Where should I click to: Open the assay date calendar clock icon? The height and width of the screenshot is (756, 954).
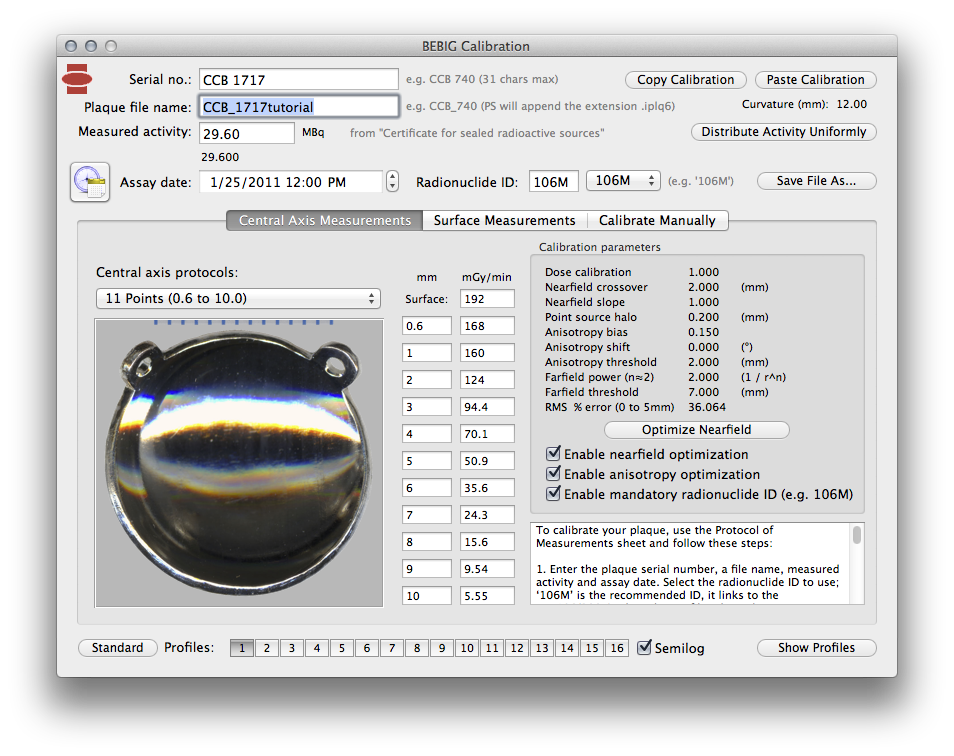pyautogui.click(x=90, y=182)
